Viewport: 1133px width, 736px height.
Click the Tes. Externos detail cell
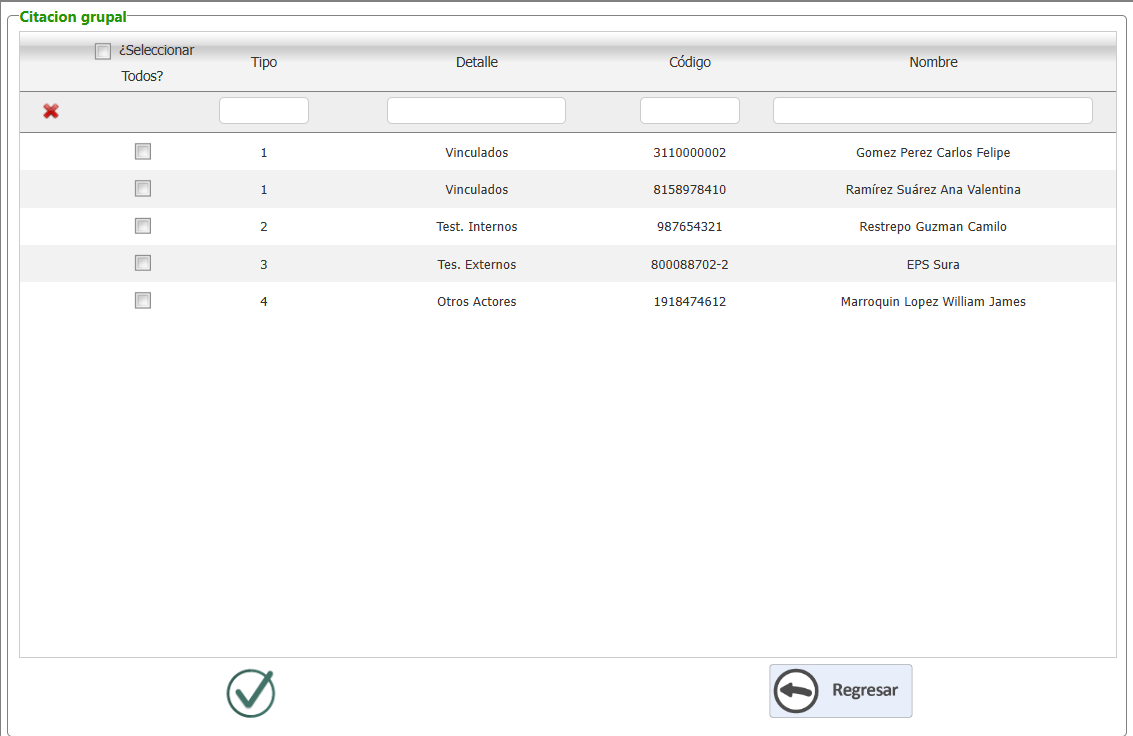click(x=477, y=264)
